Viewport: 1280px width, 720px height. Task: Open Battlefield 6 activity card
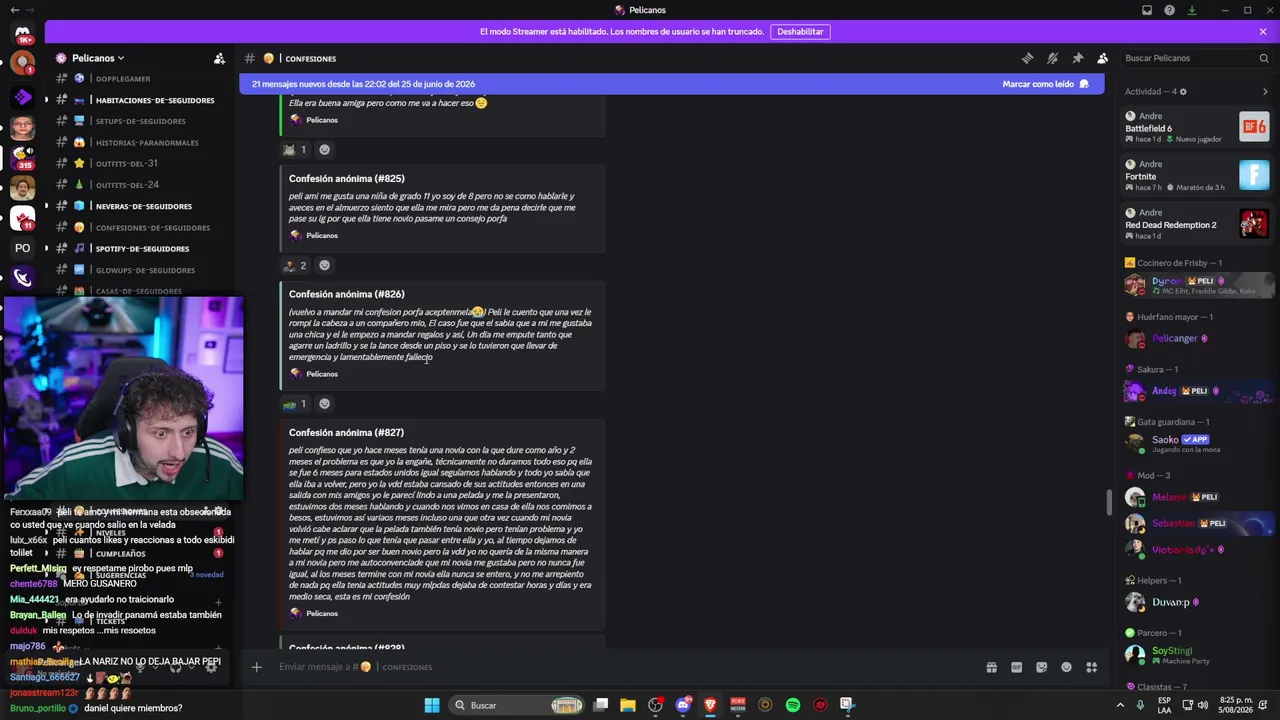(x=1196, y=127)
